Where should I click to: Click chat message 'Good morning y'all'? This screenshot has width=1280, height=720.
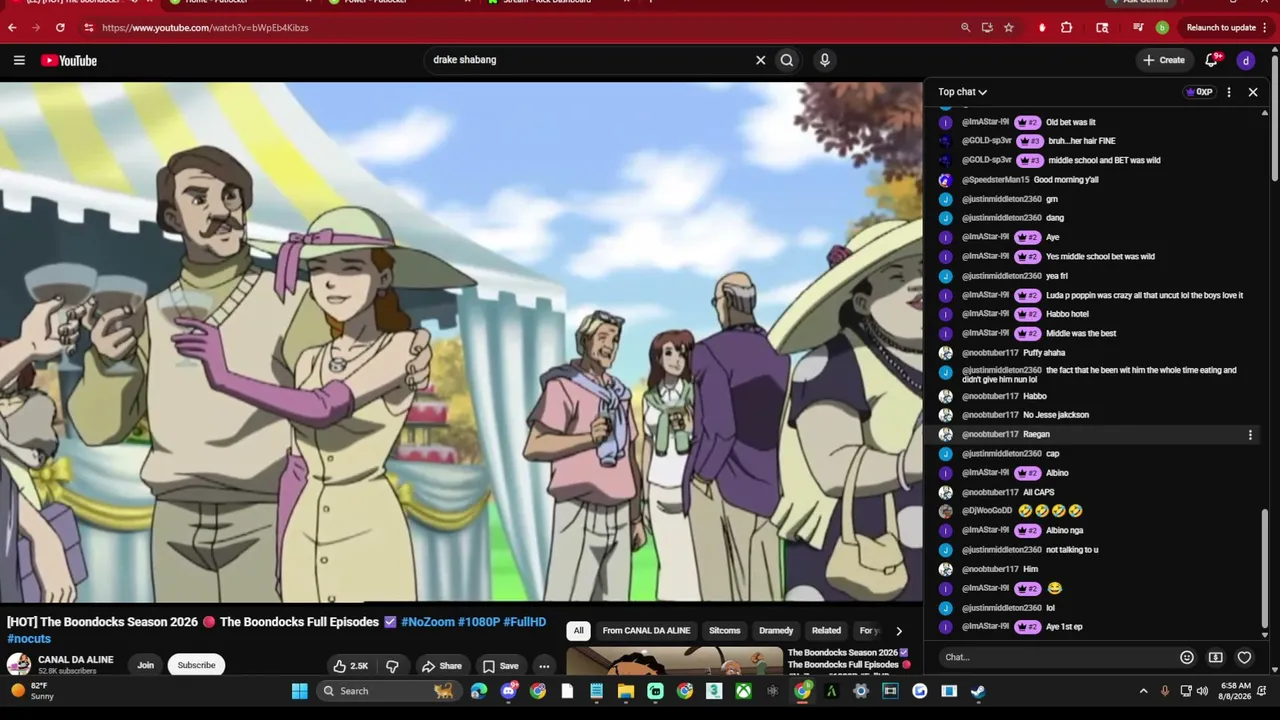(x=1066, y=180)
